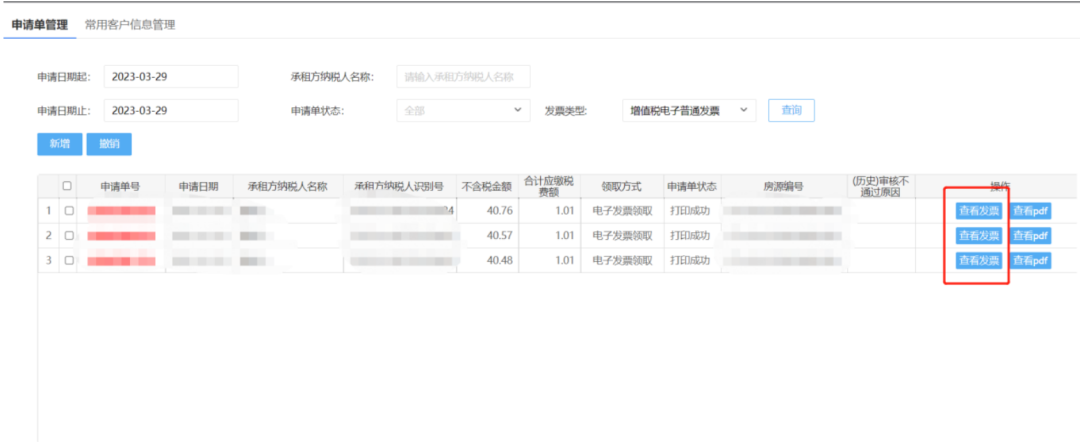Open 查看pdf for the third row
The image size is (1080, 444).
[1030, 260]
